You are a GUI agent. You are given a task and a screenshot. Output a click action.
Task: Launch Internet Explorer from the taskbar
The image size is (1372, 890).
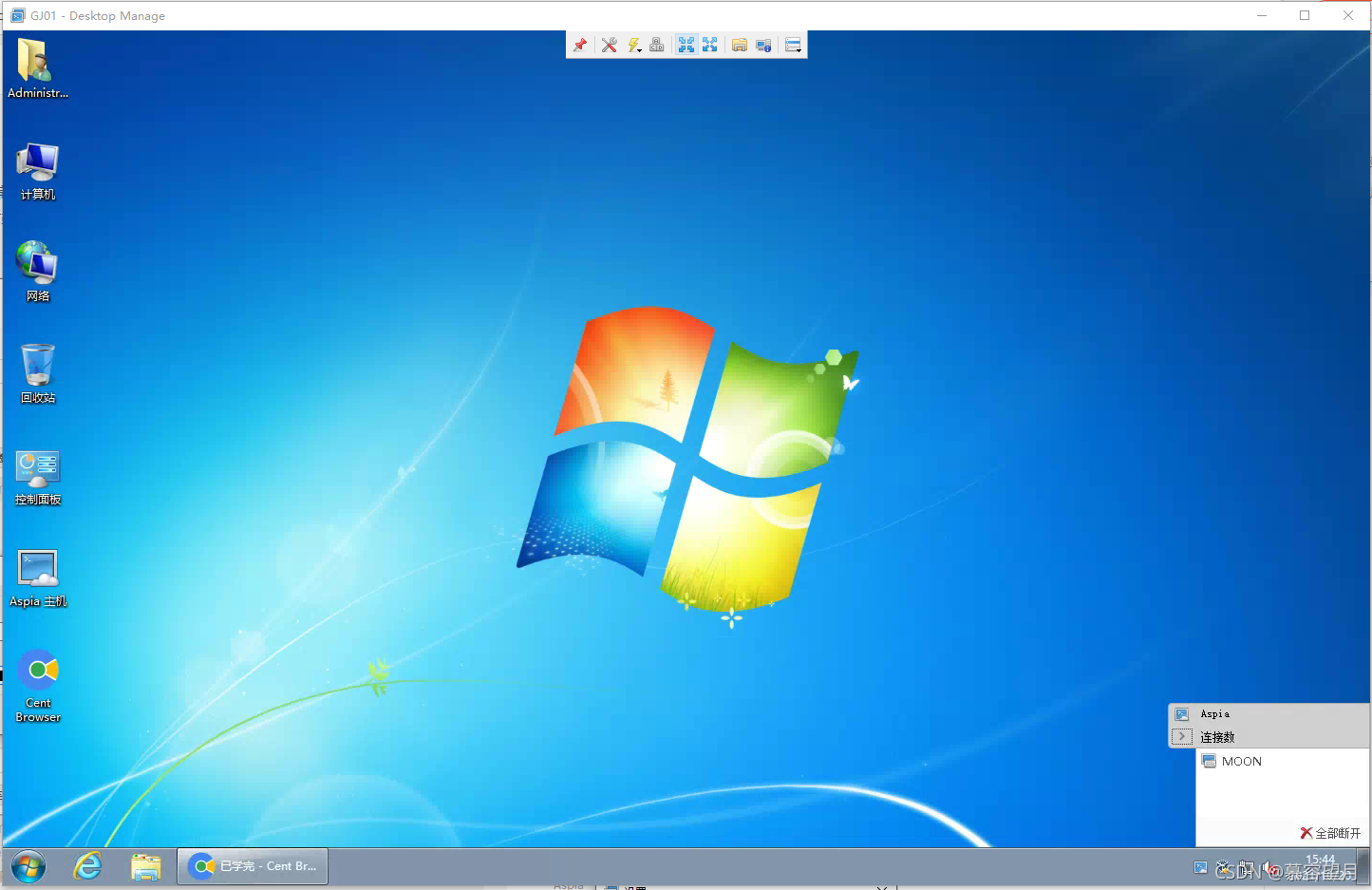(88, 866)
